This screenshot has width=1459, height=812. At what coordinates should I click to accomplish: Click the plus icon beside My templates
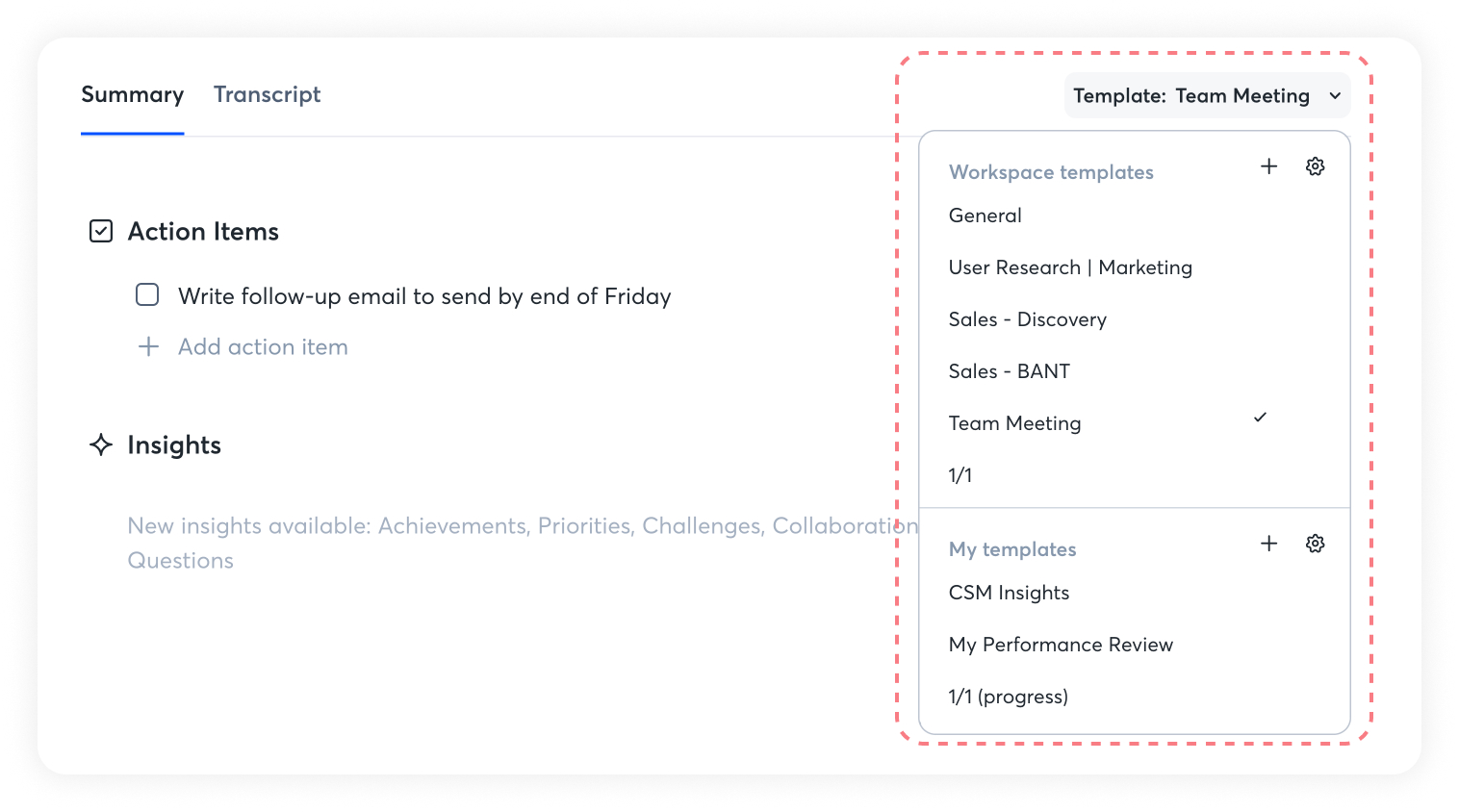(1268, 544)
